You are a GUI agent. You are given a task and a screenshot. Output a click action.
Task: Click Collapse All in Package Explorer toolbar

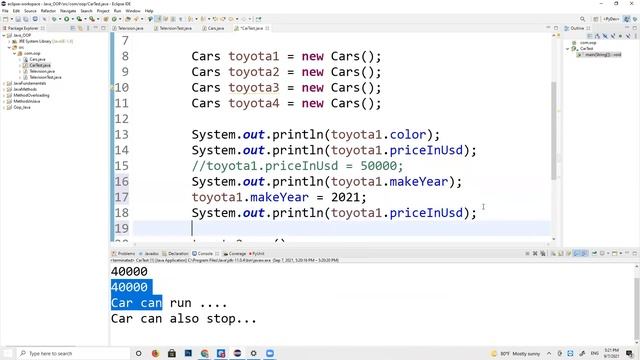73,28
